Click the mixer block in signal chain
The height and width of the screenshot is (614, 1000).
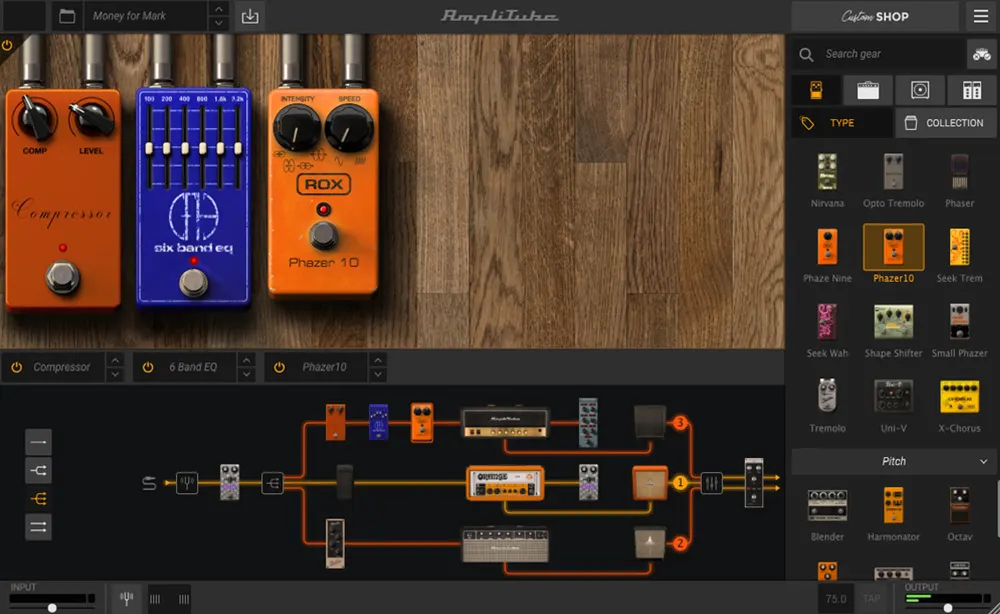pyautogui.click(x=711, y=483)
